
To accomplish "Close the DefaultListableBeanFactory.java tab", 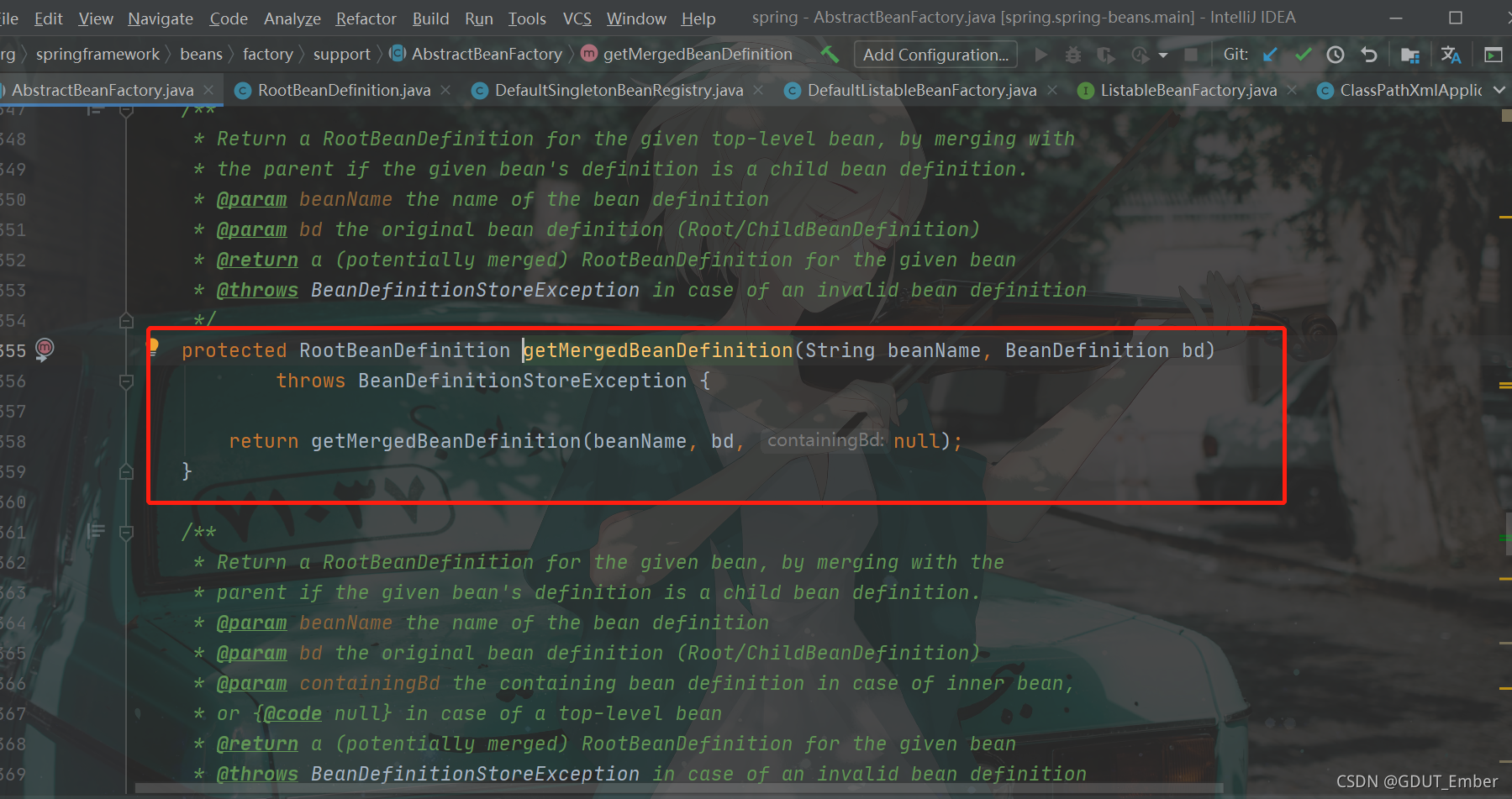I will 1051,89.
